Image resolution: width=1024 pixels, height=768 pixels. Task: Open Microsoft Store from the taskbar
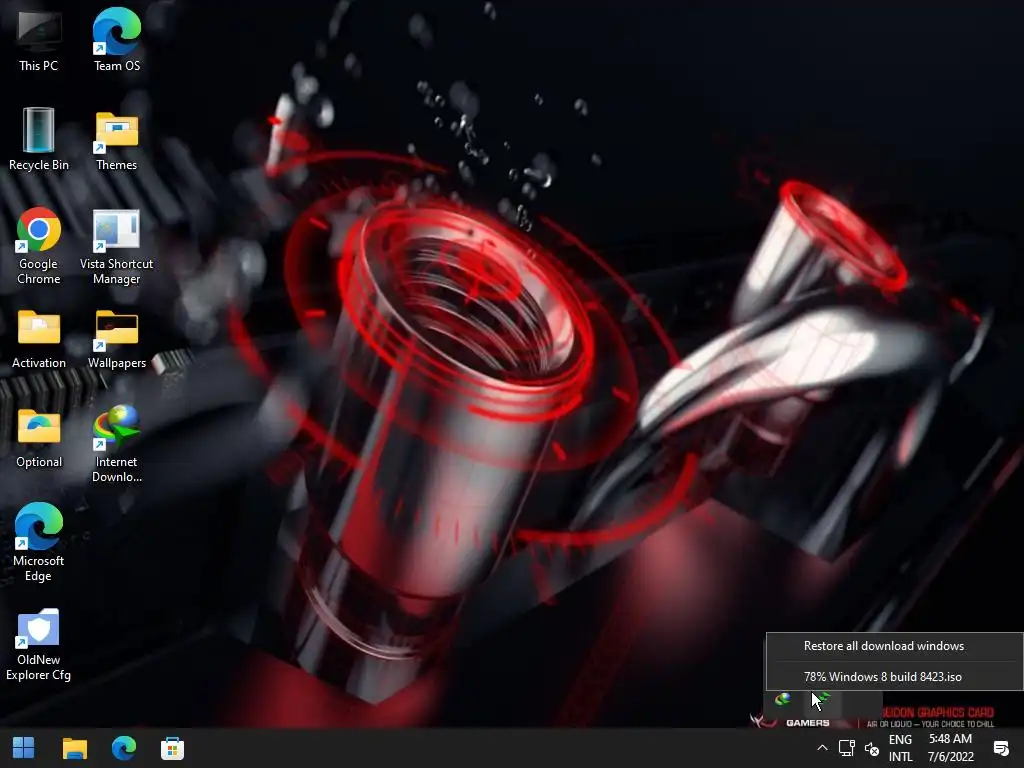click(172, 748)
